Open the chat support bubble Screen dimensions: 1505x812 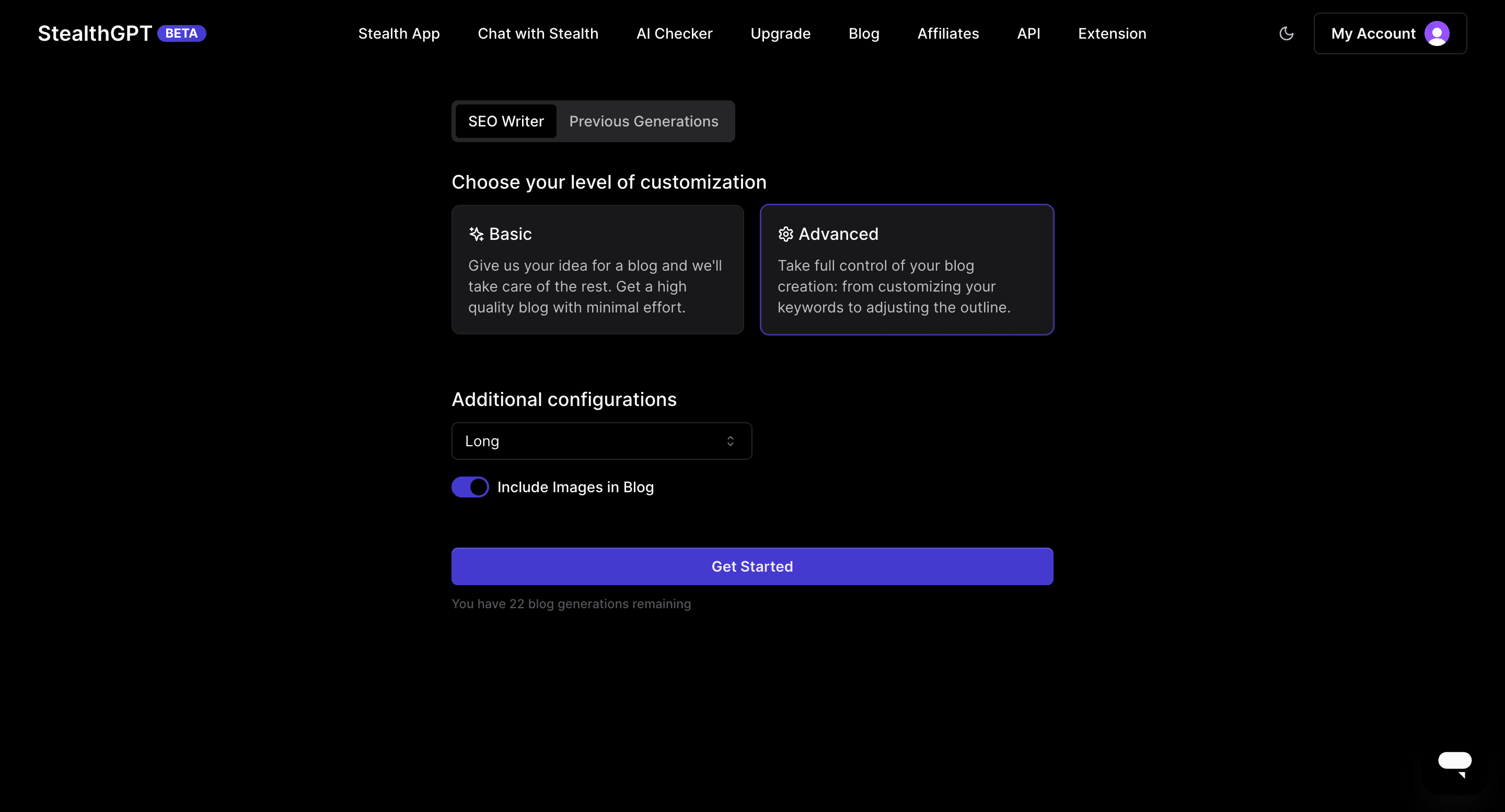click(x=1454, y=764)
